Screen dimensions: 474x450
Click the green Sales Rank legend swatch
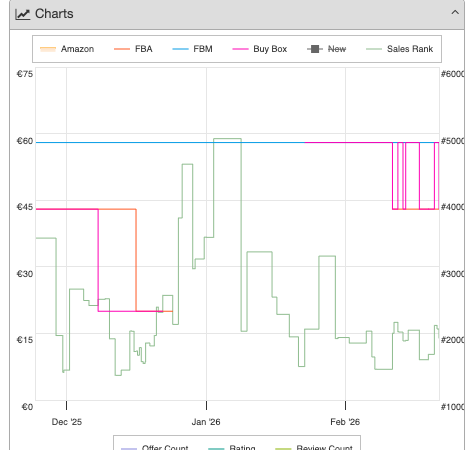coord(374,49)
